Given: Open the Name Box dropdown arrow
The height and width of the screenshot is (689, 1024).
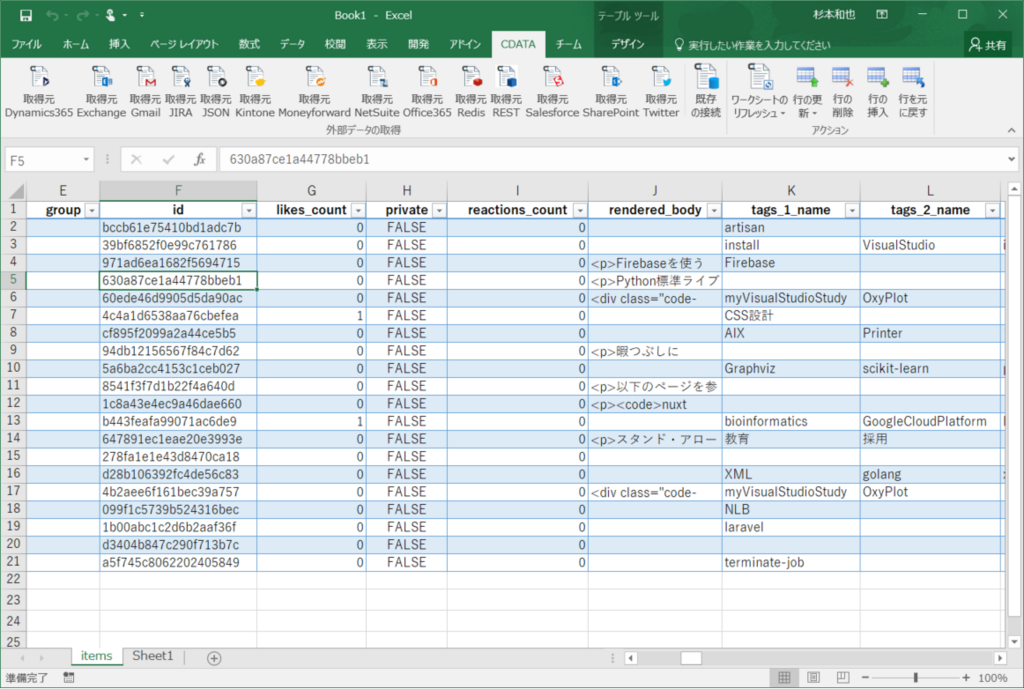Looking at the screenshot, I should (86, 159).
